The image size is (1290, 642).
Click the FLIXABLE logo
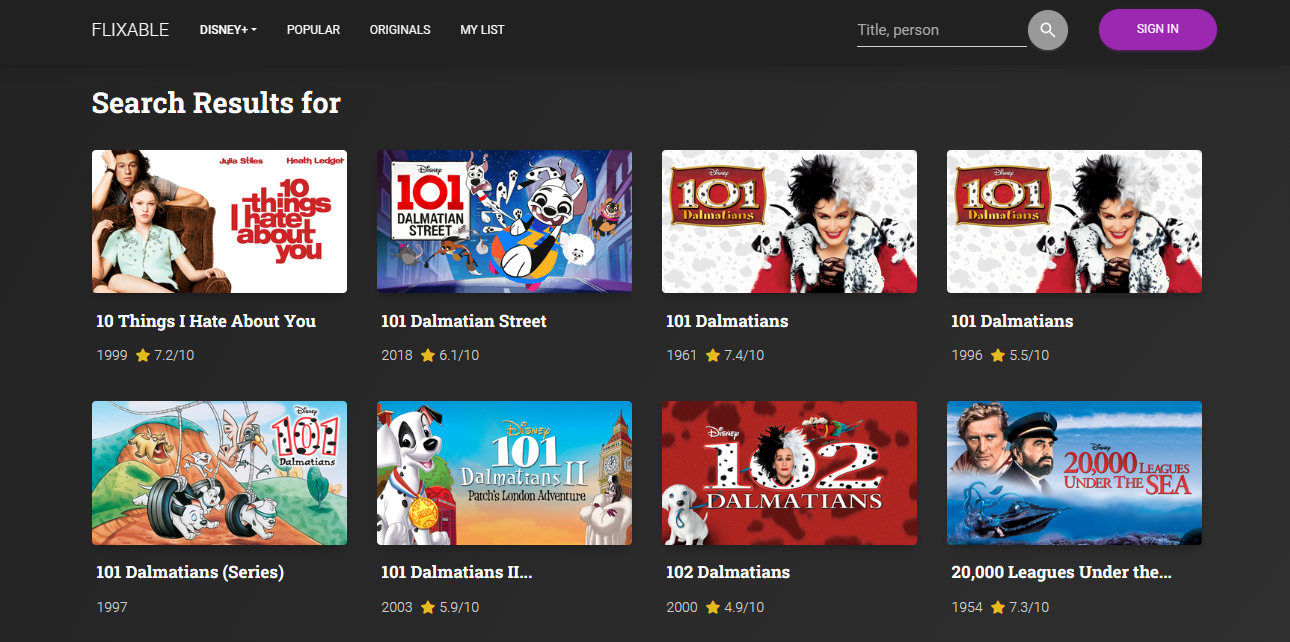[130, 30]
